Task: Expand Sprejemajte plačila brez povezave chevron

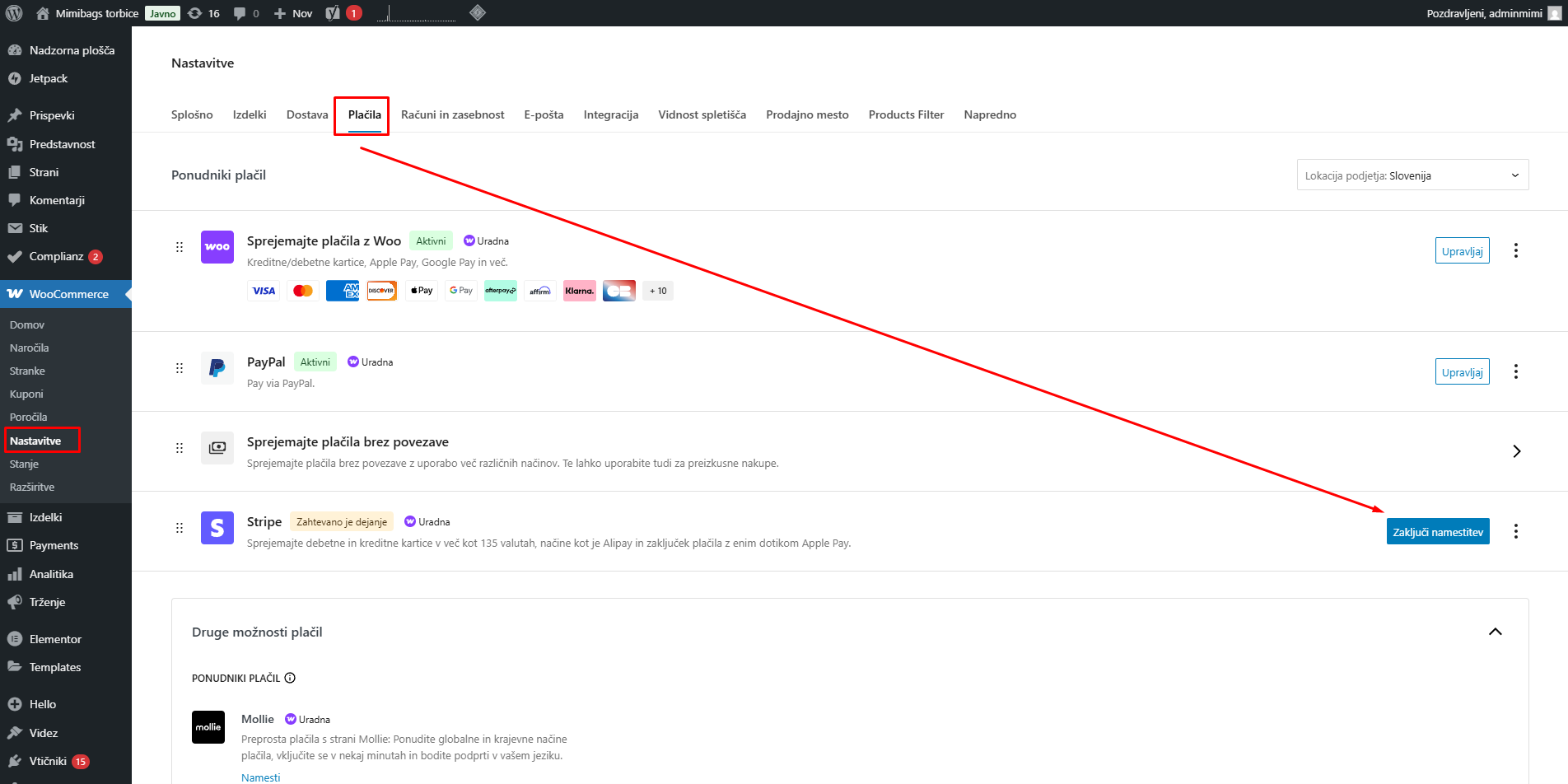Action: pyautogui.click(x=1516, y=451)
